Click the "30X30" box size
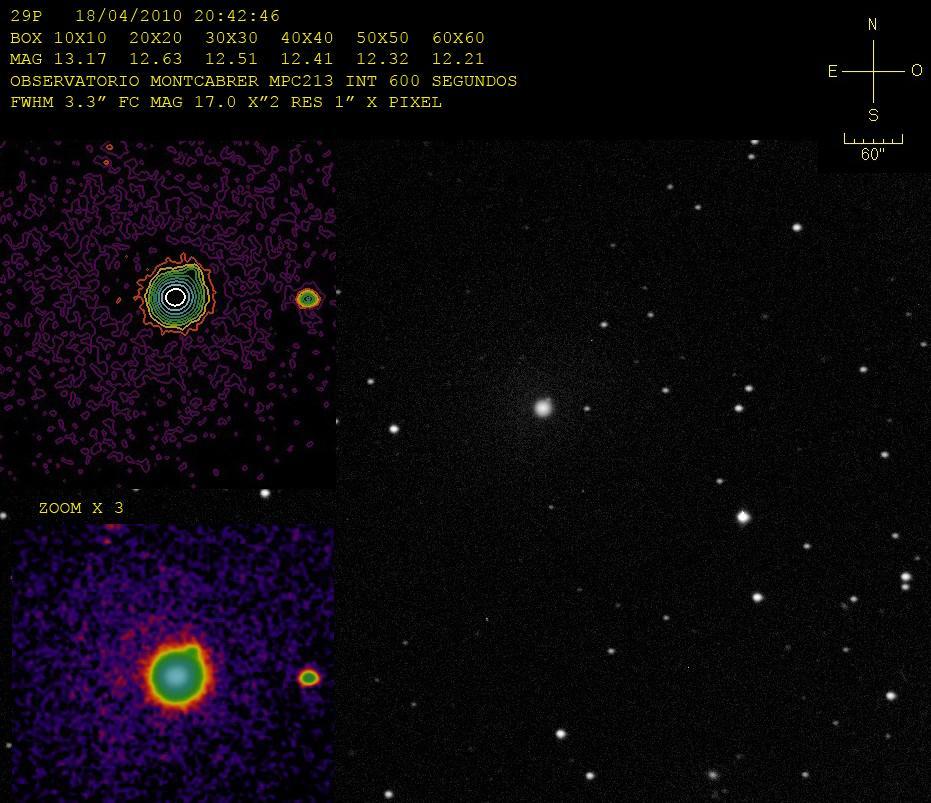931x803 pixels. pyautogui.click(x=232, y=38)
